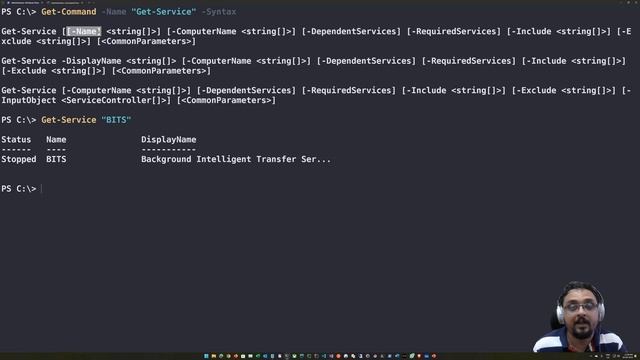Click the DisplayName column header
640x360 pixels.
169,140
